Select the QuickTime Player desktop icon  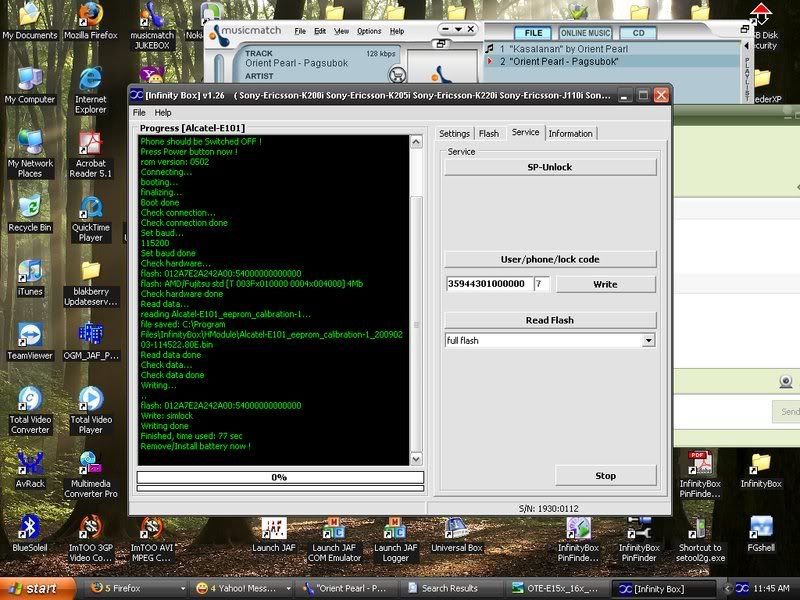click(90, 208)
